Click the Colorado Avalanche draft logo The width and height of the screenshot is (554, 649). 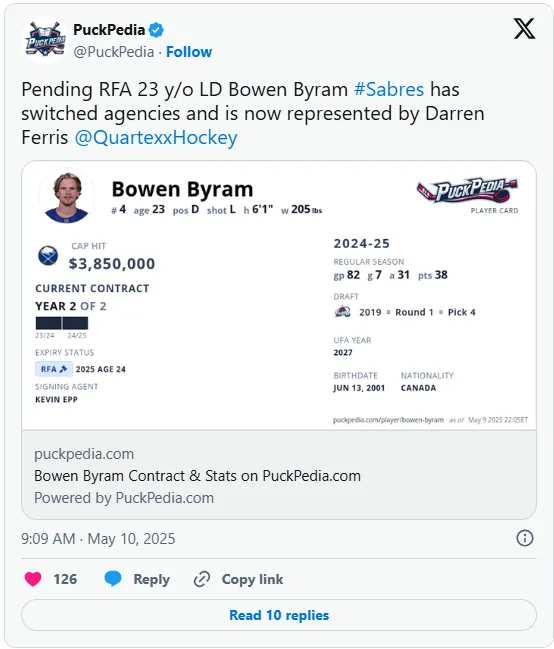click(342, 311)
